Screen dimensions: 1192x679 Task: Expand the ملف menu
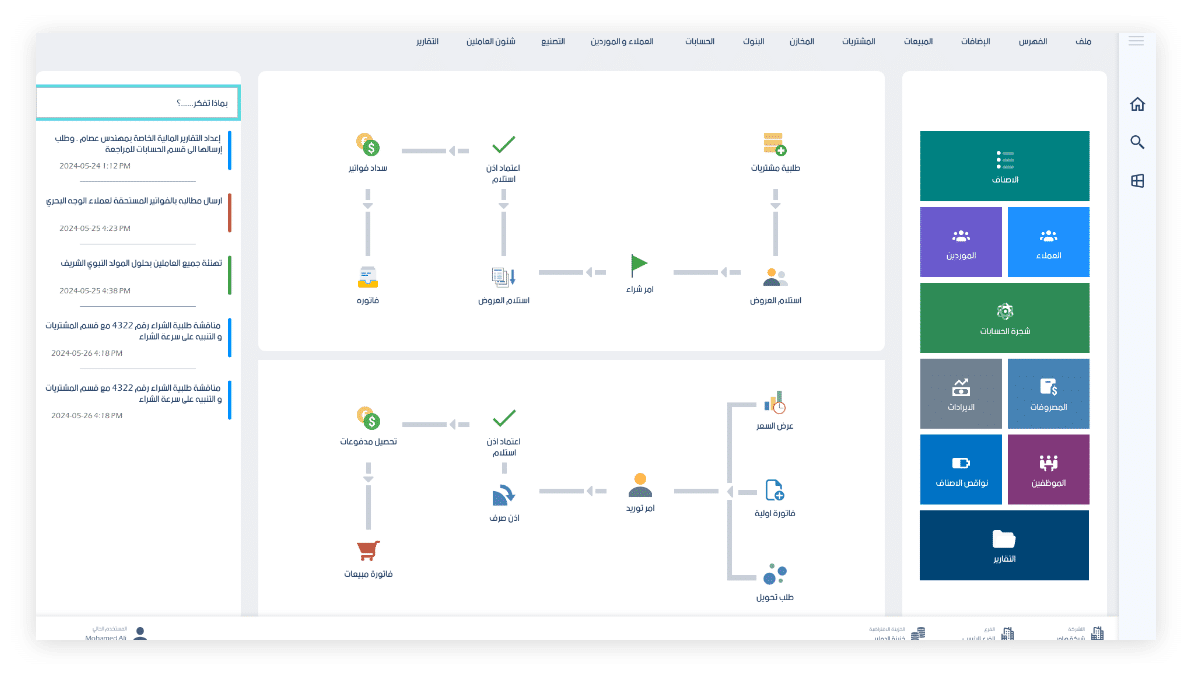1084,42
